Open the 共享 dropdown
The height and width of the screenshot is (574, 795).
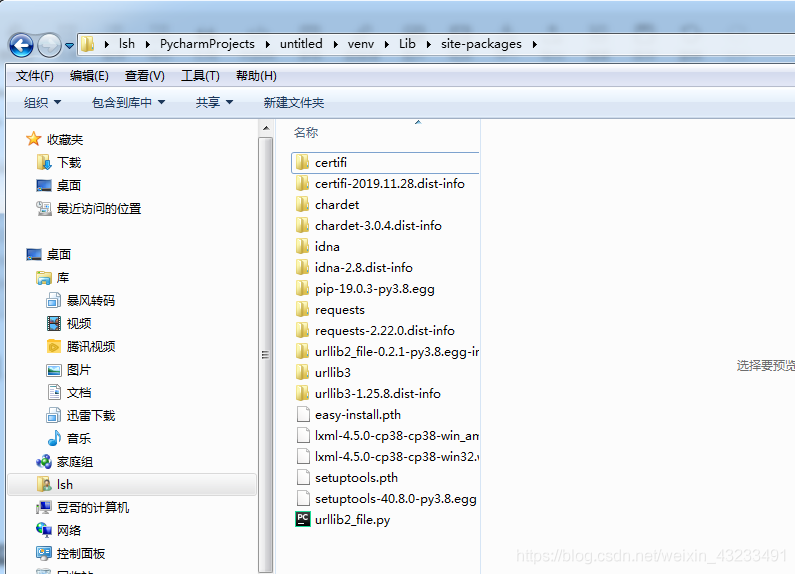click(x=214, y=103)
